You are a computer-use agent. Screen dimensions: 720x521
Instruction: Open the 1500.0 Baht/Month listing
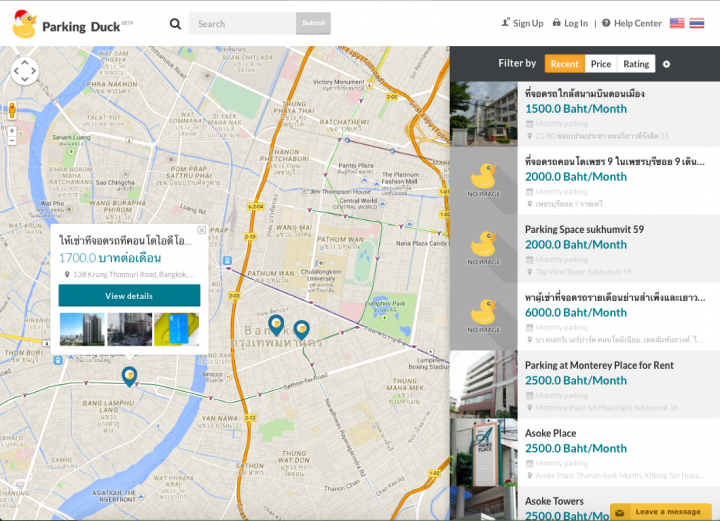(x=585, y=114)
